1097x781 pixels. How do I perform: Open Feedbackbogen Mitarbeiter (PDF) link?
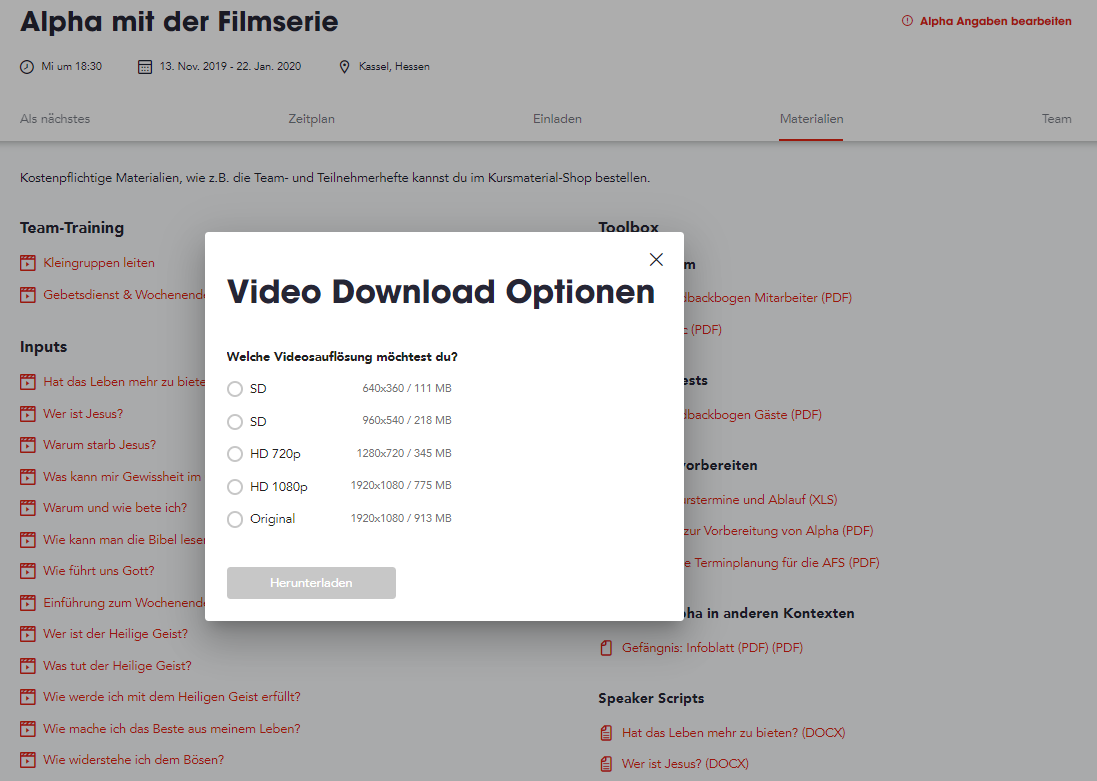pyautogui.click(x=767, y=298)
